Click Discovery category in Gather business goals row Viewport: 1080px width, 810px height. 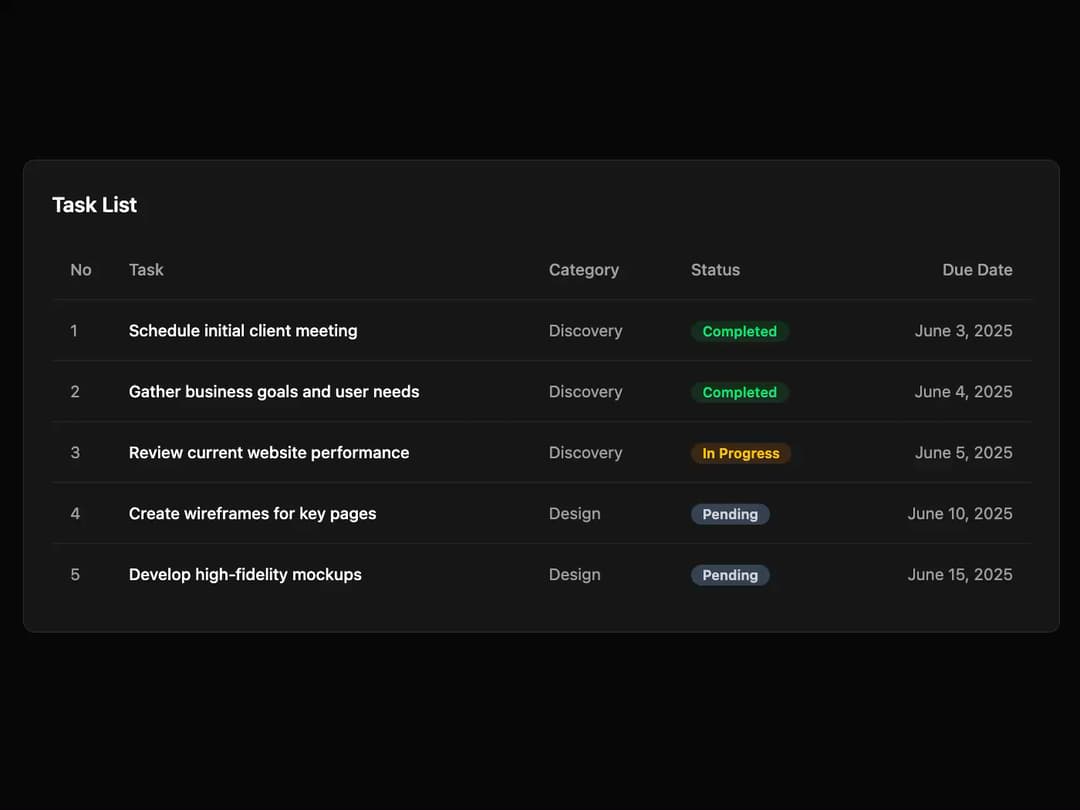pyautogui.click(x=585, y=391)
